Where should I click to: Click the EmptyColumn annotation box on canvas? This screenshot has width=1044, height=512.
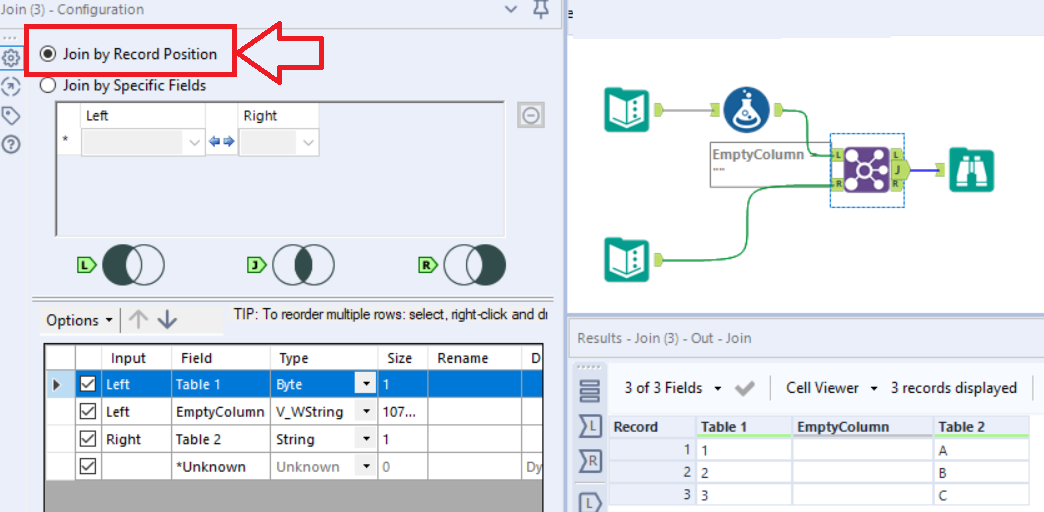tap(770, 164)
